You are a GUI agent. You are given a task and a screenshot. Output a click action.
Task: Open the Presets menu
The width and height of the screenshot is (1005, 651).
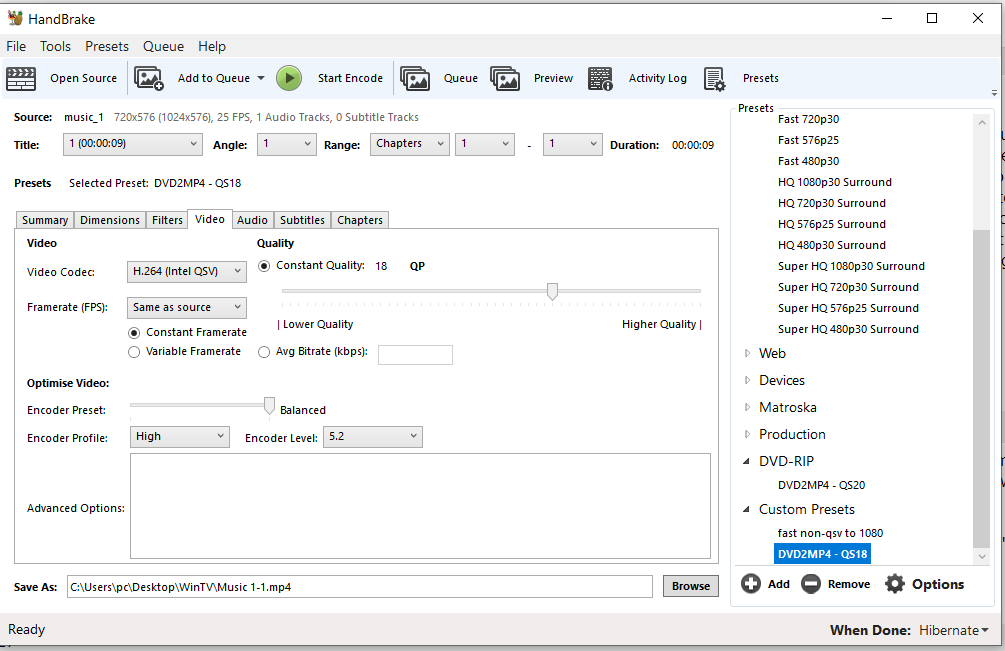click(x=107, y=46)
